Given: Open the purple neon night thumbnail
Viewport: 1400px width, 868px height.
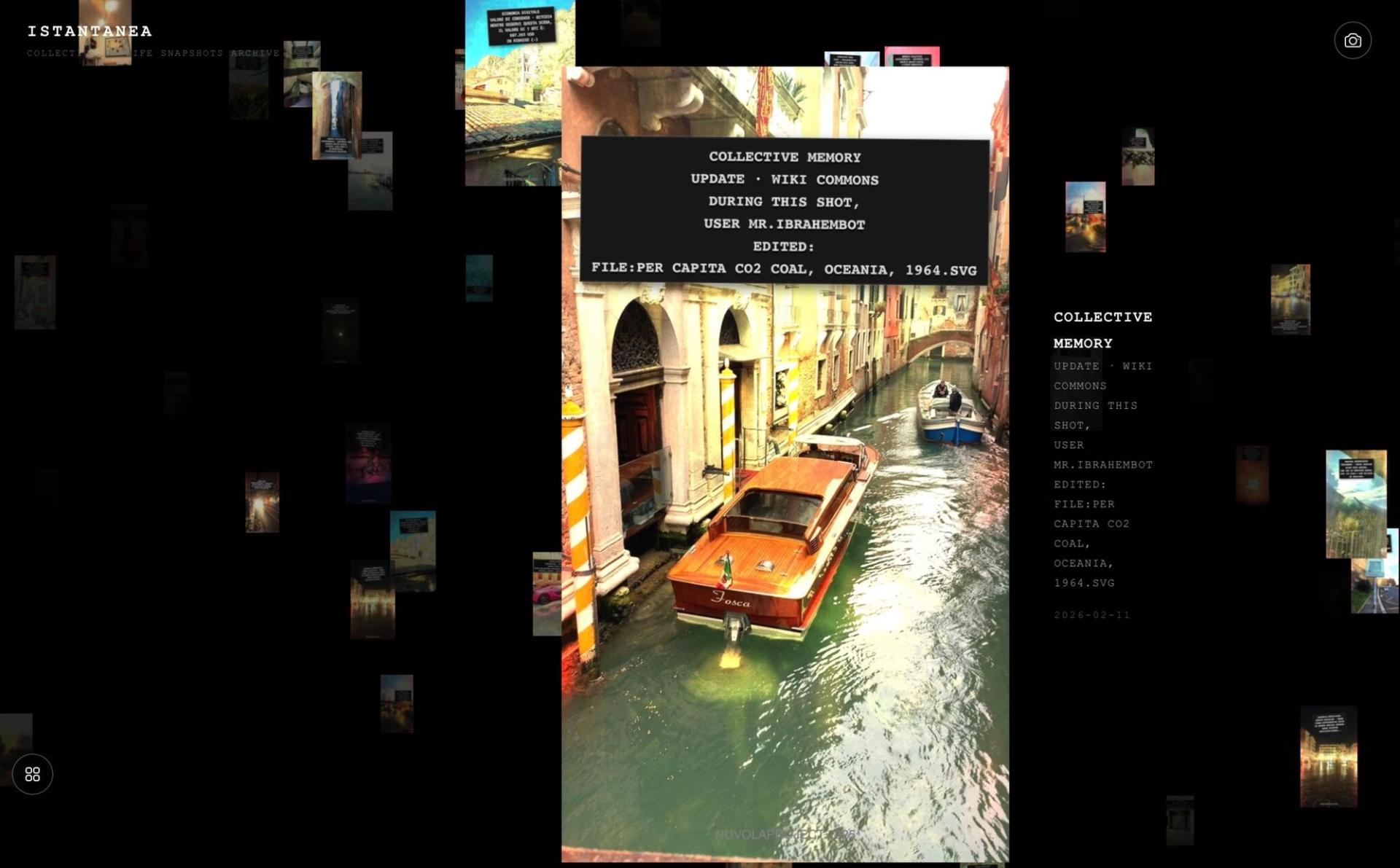Looking at the screenshot, I should pos(368,464).
